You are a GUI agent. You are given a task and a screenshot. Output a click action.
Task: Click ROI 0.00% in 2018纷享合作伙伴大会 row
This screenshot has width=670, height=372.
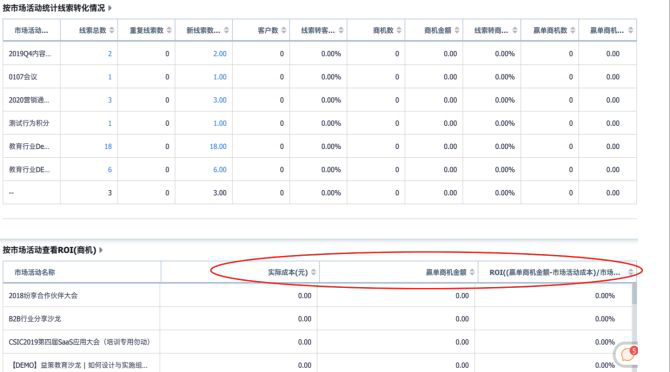click(605, 296)
